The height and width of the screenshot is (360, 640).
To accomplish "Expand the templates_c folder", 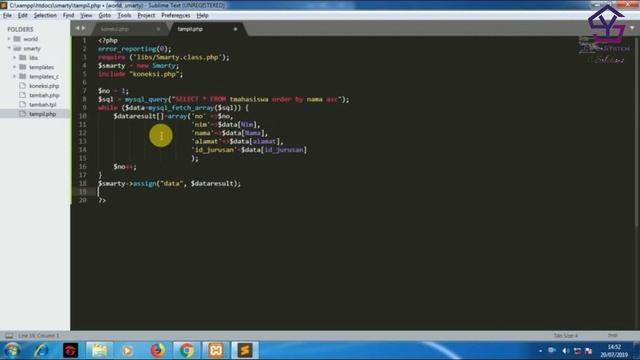I will (15, 76).
